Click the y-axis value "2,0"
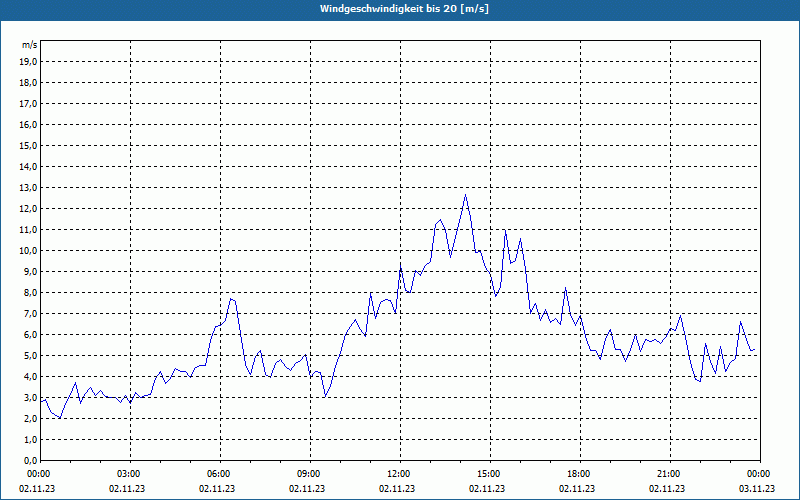This screenshot has width=800, height=500. tap(31, 419)
